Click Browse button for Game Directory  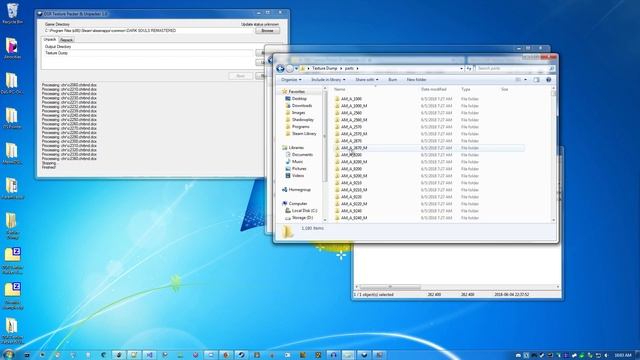pos(267,31)
